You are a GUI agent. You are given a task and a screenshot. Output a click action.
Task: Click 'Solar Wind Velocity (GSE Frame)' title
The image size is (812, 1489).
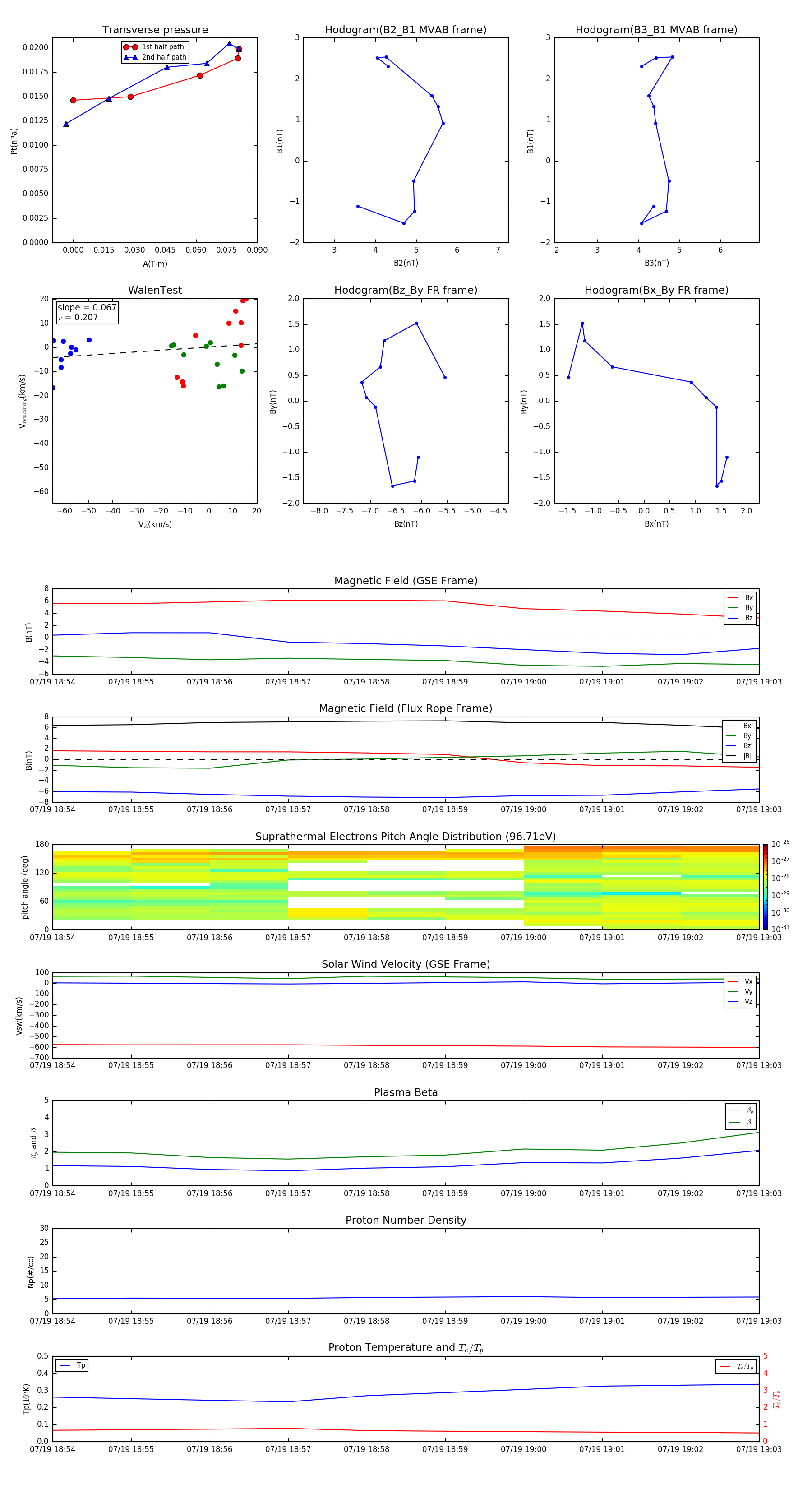click(x=406, y=965)
